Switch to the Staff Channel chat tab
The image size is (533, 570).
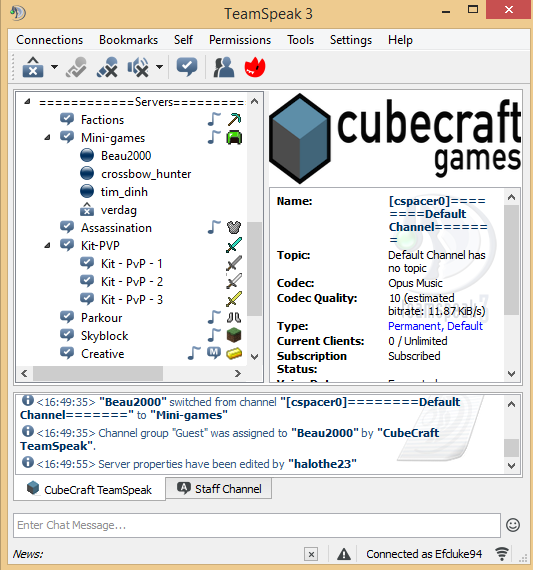pyautogui.click(x=219, y=489)
